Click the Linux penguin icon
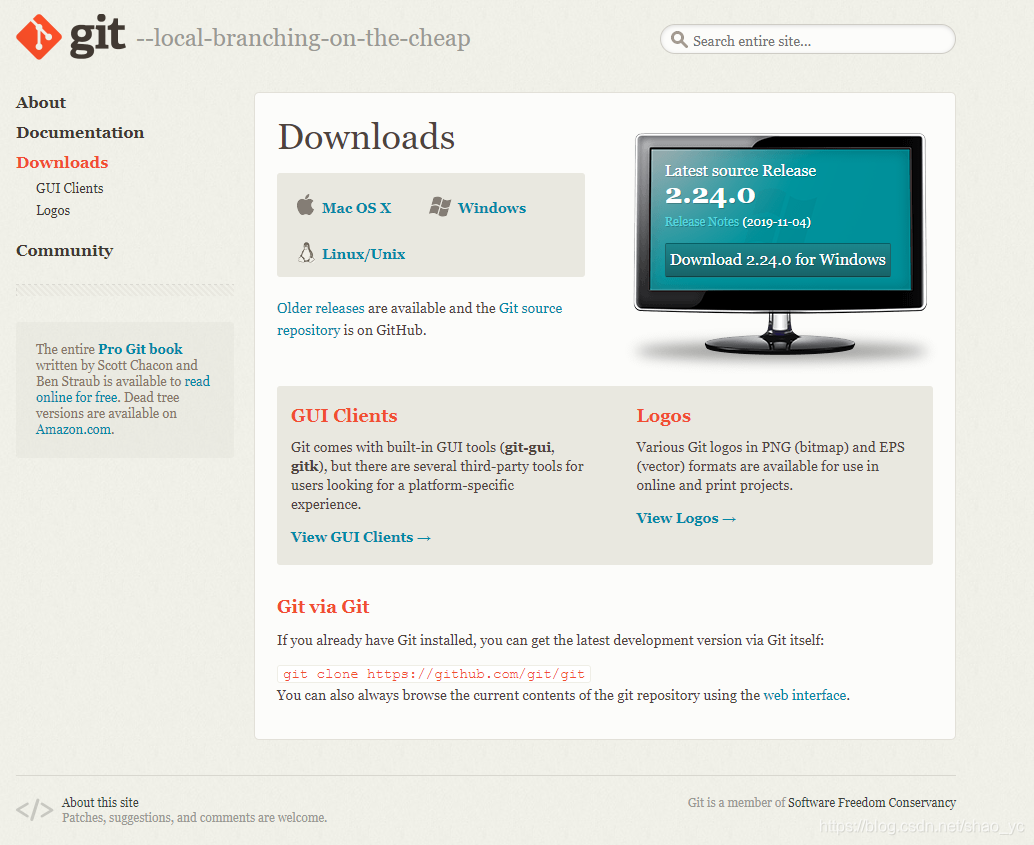The width and height of the screenshot is (1034, 845). tap(306, 253)
